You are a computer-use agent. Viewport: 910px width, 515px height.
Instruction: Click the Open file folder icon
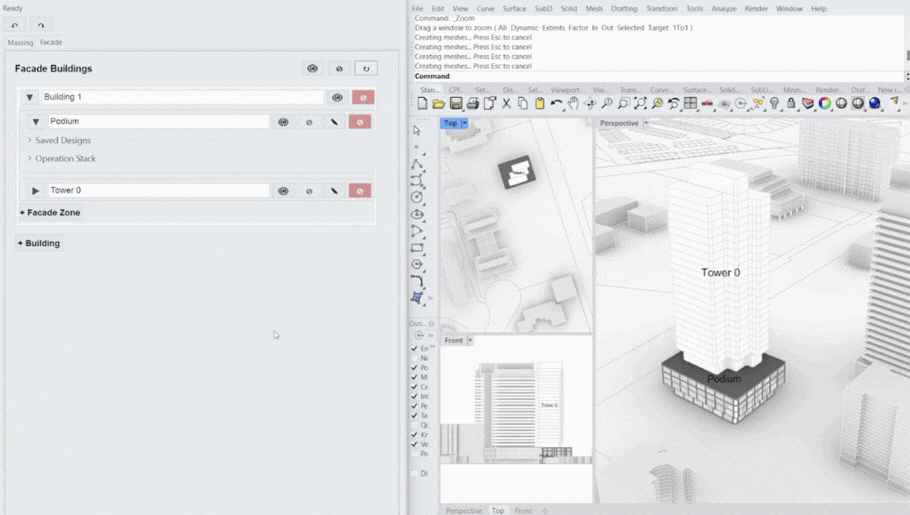point(439,103)
